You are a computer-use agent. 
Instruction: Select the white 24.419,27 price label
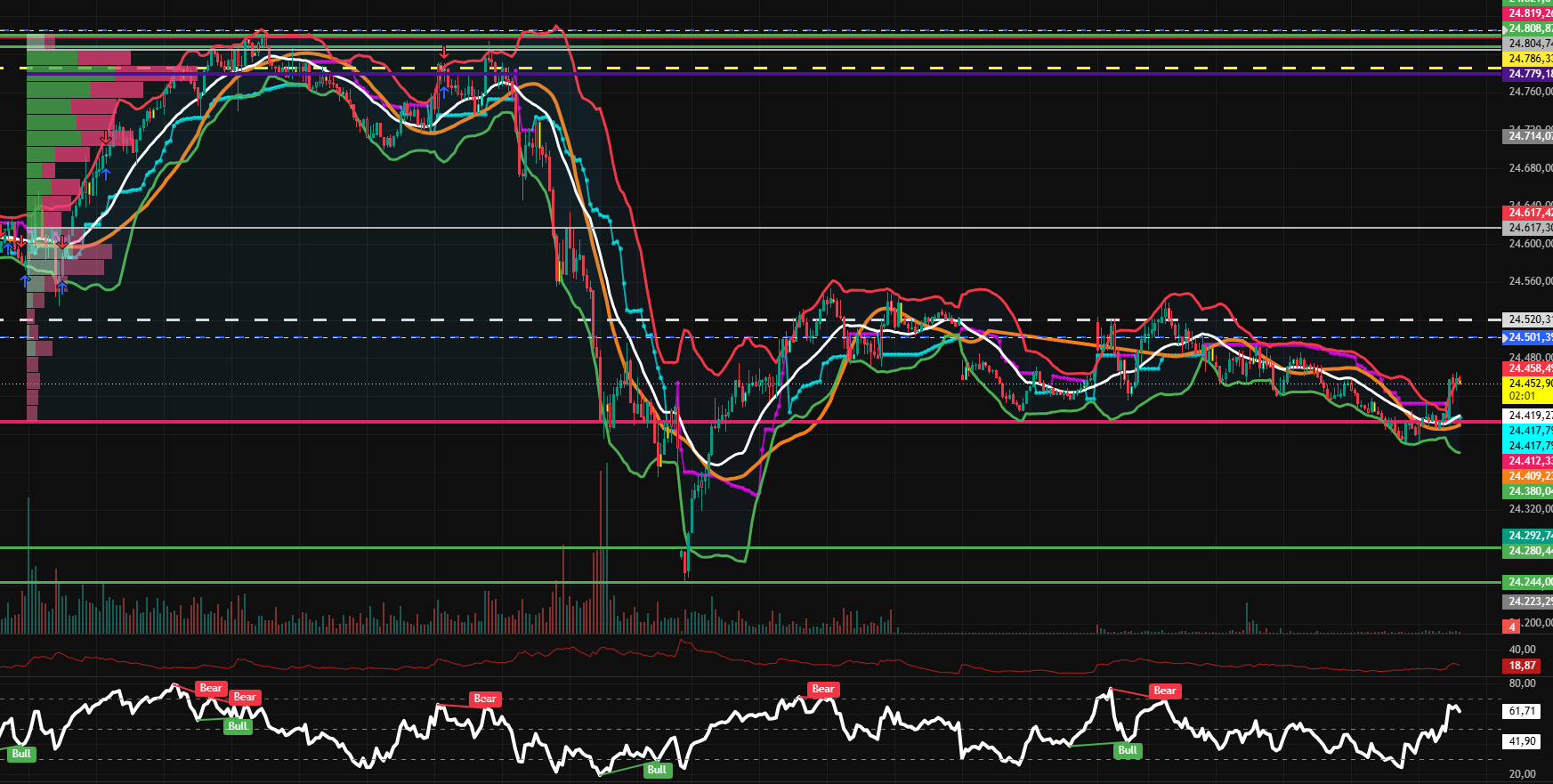coord(1528,416)
